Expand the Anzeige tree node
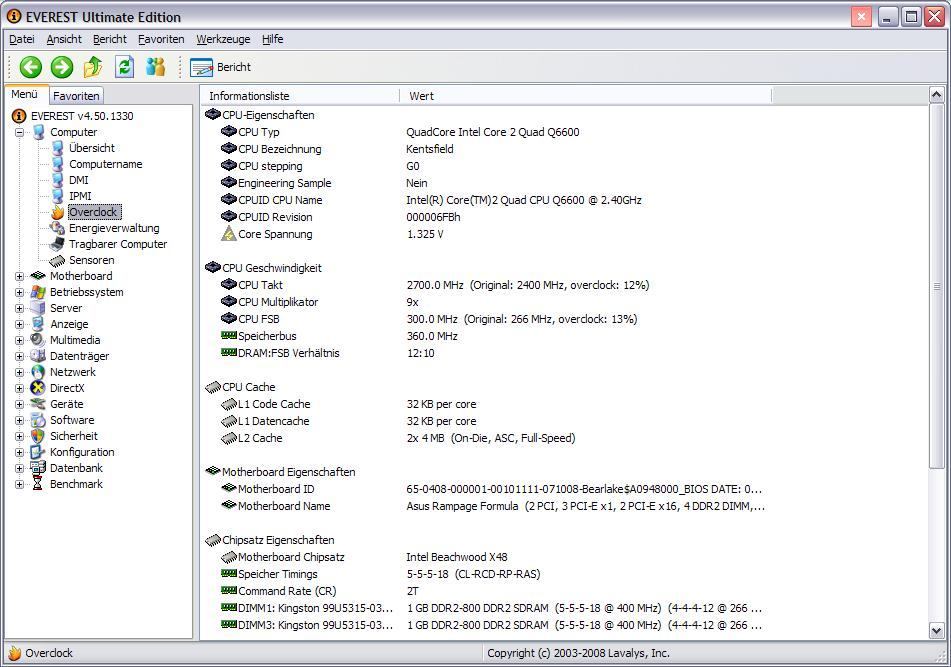The image size is (951, 667). 19,324
